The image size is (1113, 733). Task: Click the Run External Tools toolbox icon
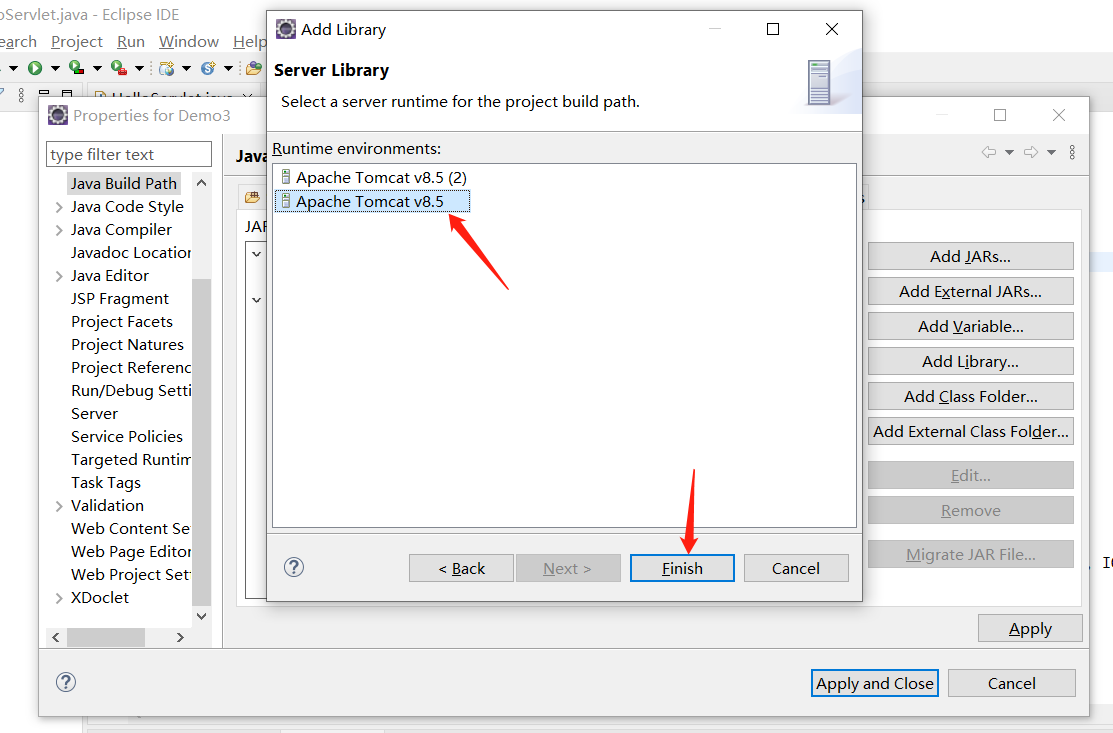(119, 68)
